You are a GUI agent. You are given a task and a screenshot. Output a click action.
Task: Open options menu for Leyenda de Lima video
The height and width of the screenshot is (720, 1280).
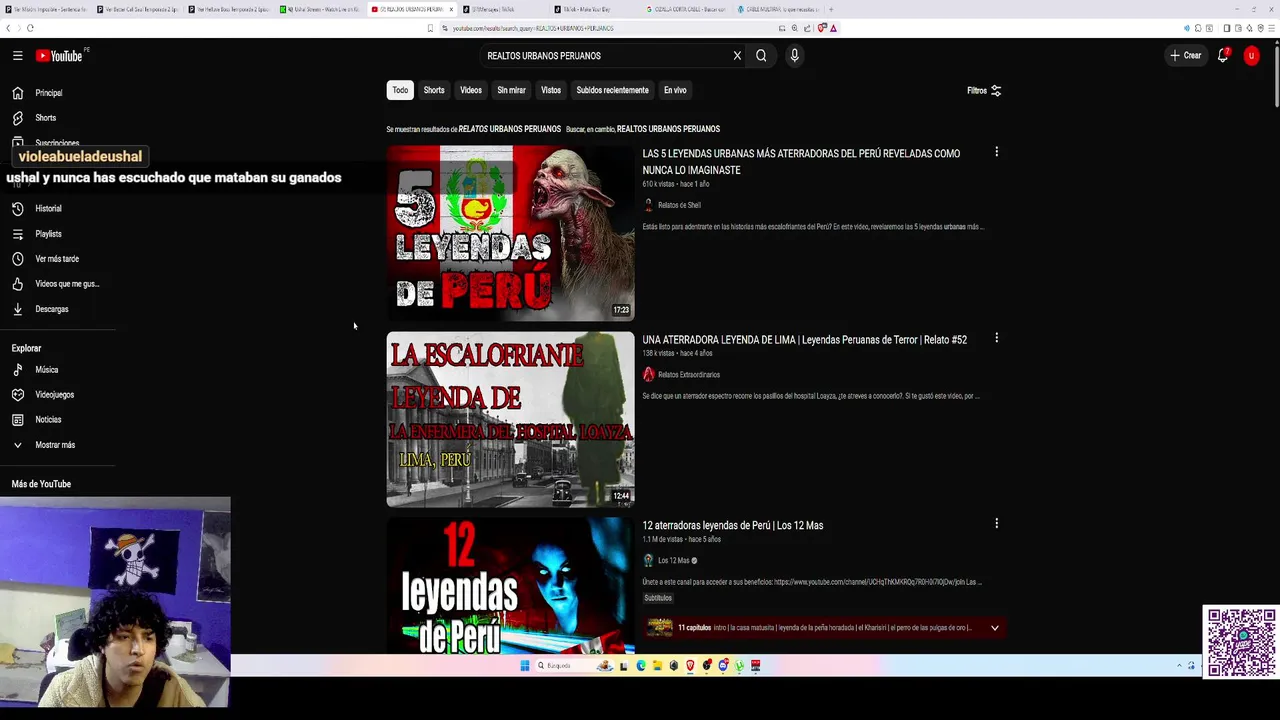[996, 338]
